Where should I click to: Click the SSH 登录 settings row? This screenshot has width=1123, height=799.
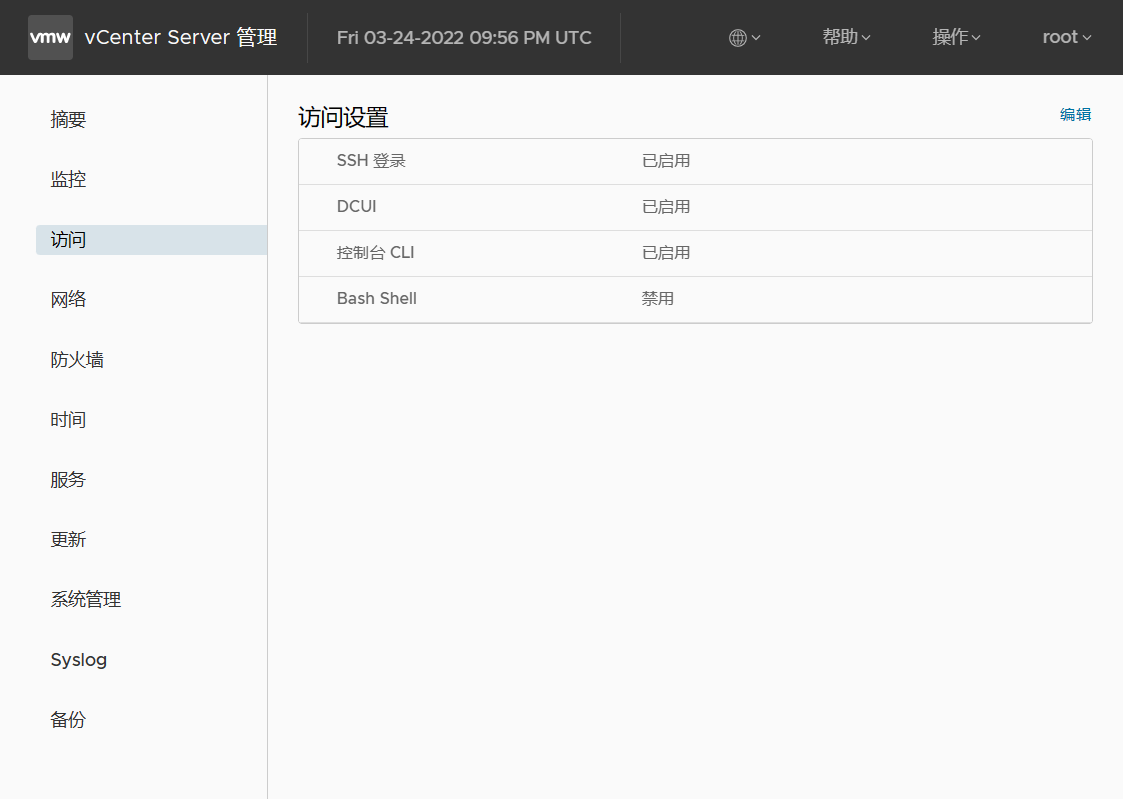tap(694, 161)
